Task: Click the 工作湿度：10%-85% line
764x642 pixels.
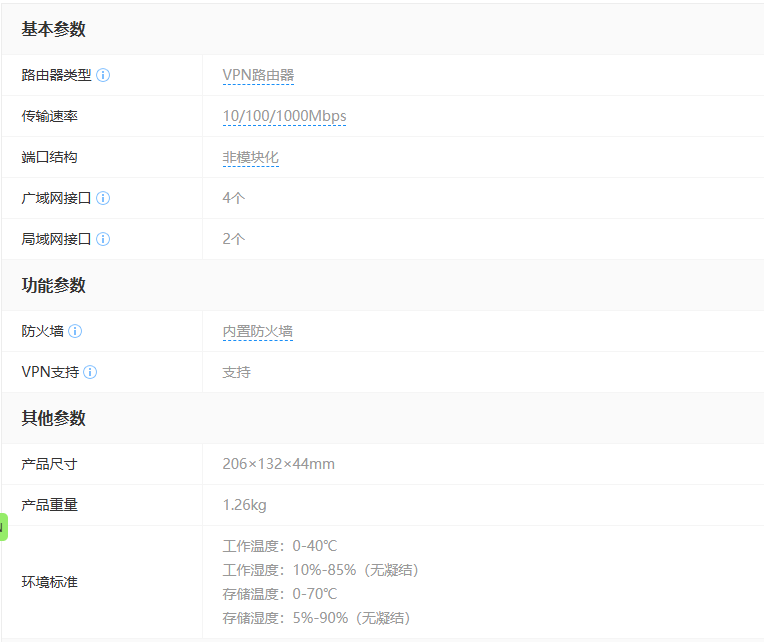Action: coord(322,570)
